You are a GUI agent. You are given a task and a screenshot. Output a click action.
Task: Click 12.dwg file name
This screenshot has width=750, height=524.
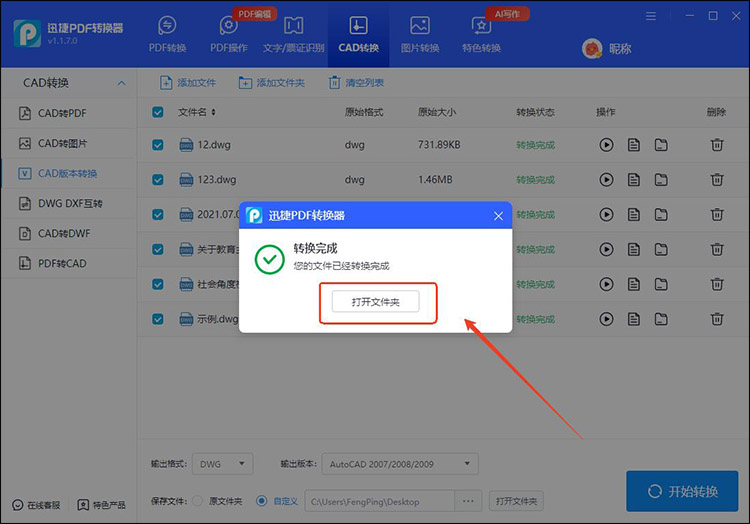(x=214, y=145)
